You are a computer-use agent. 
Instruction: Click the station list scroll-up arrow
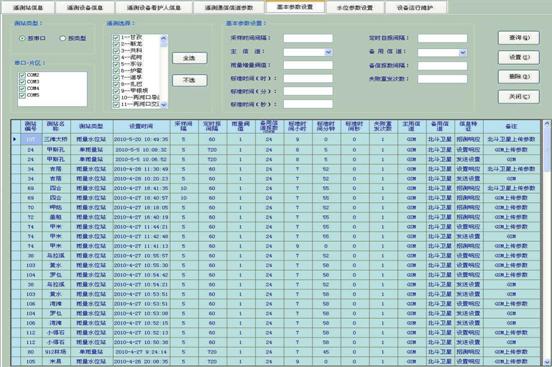point(164,38)
